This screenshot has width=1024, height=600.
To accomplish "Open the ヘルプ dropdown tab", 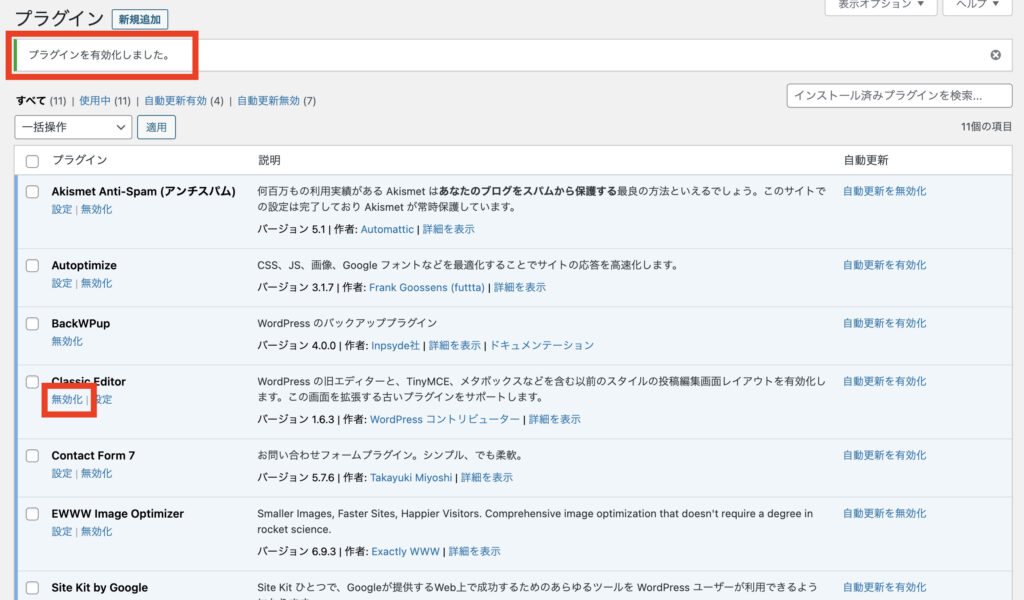I will (x=977, y=5).
